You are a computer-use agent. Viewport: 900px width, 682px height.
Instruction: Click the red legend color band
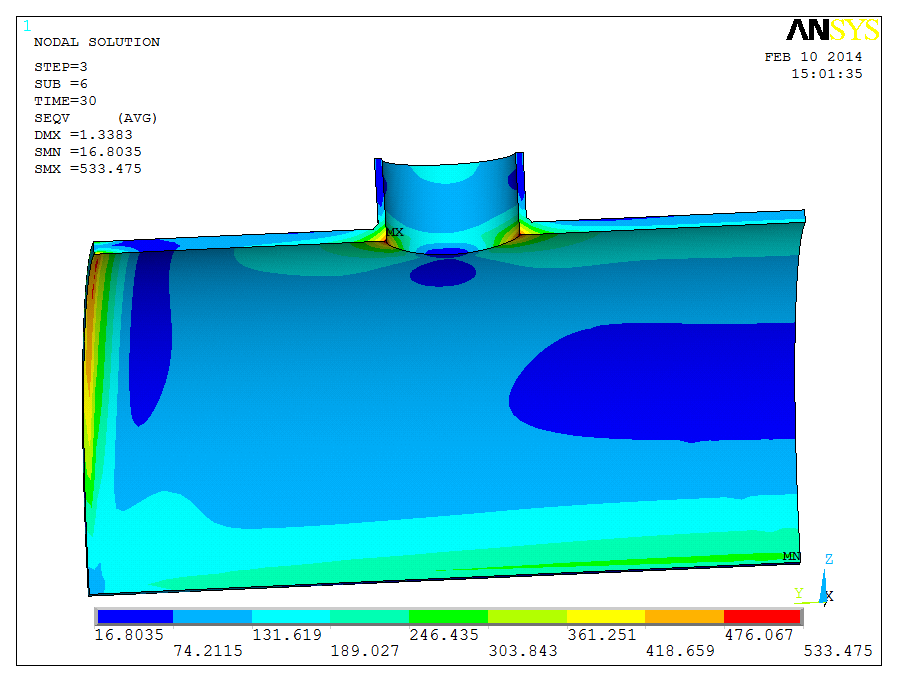[762, 616]
